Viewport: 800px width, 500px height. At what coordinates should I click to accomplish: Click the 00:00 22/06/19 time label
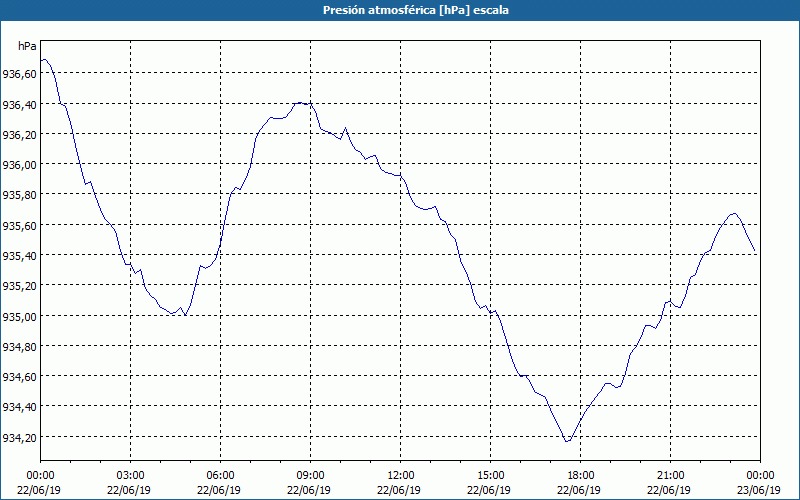point(39,483)
